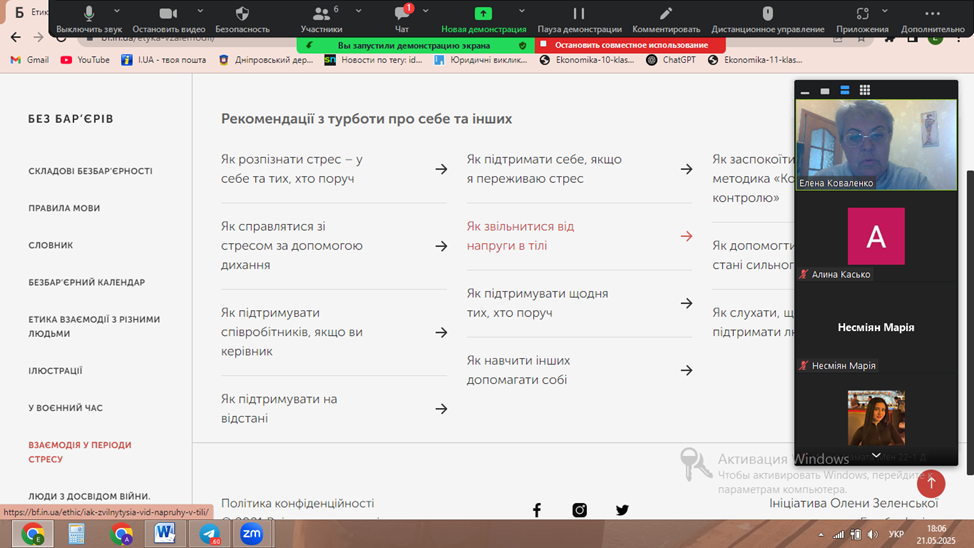Start Новая демонстрация share
Screen dimensions: 974x548
coord(483,19)
